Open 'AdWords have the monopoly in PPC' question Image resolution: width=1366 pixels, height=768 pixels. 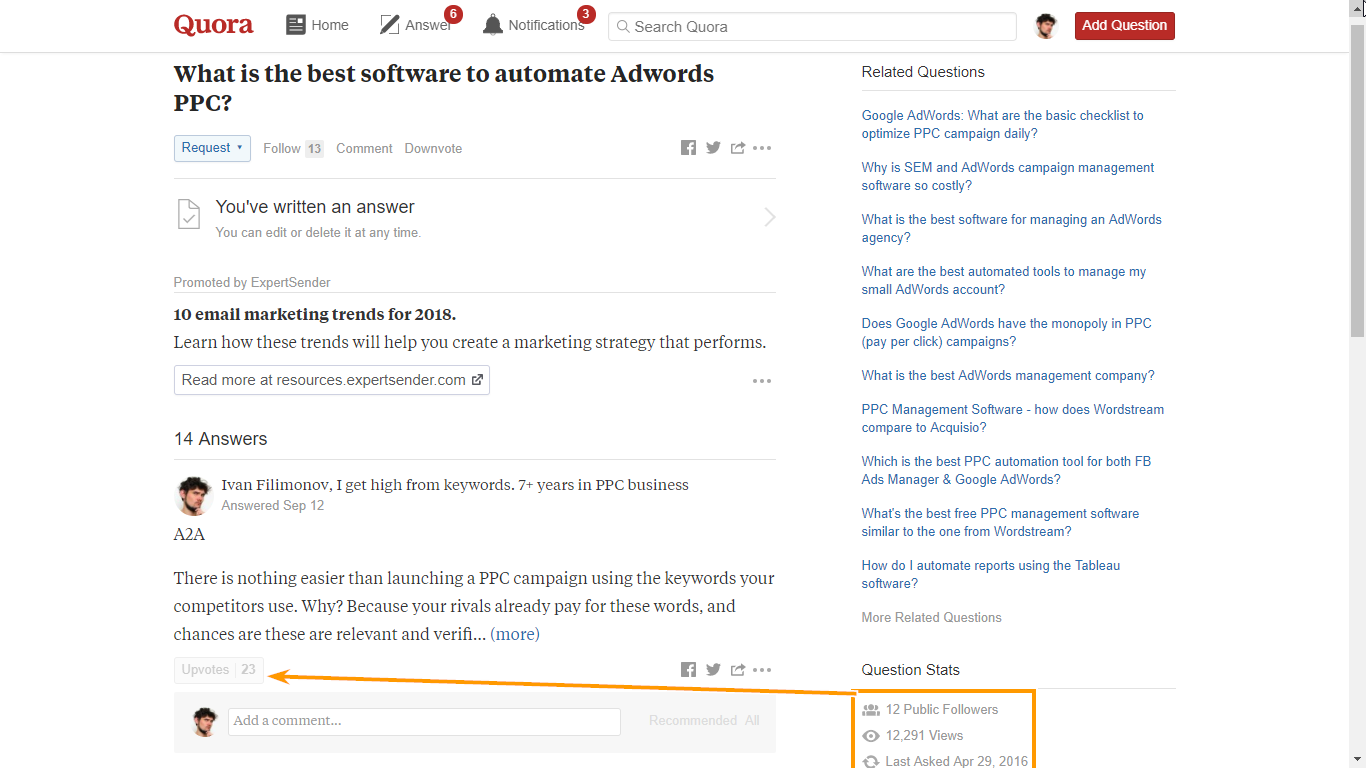(1007, 332)
